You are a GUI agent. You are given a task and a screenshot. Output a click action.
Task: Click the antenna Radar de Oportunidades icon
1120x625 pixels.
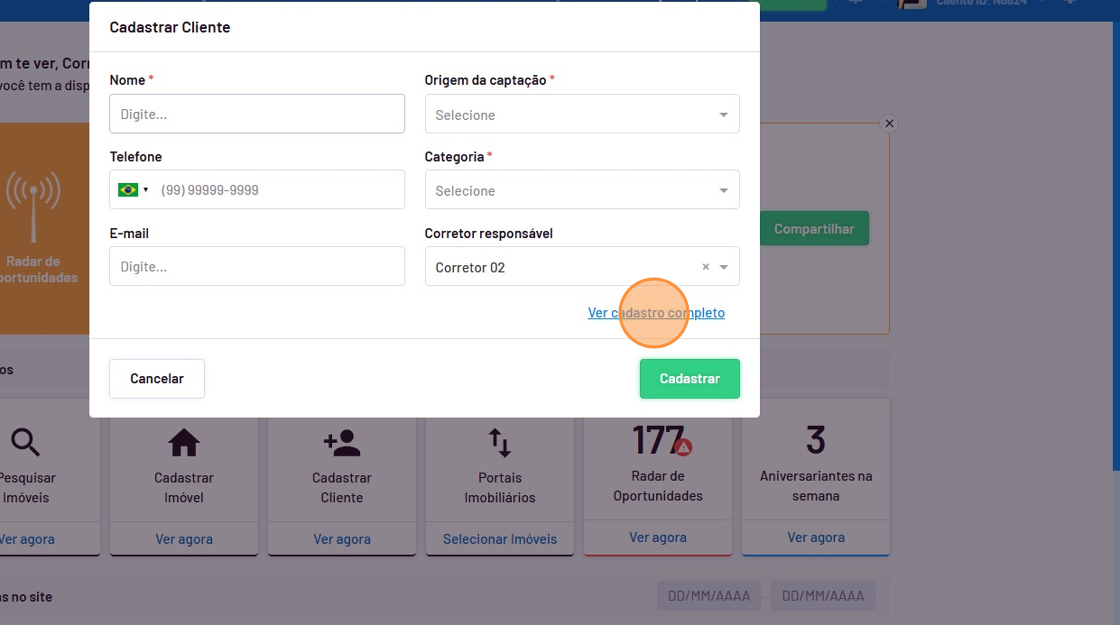33,205
